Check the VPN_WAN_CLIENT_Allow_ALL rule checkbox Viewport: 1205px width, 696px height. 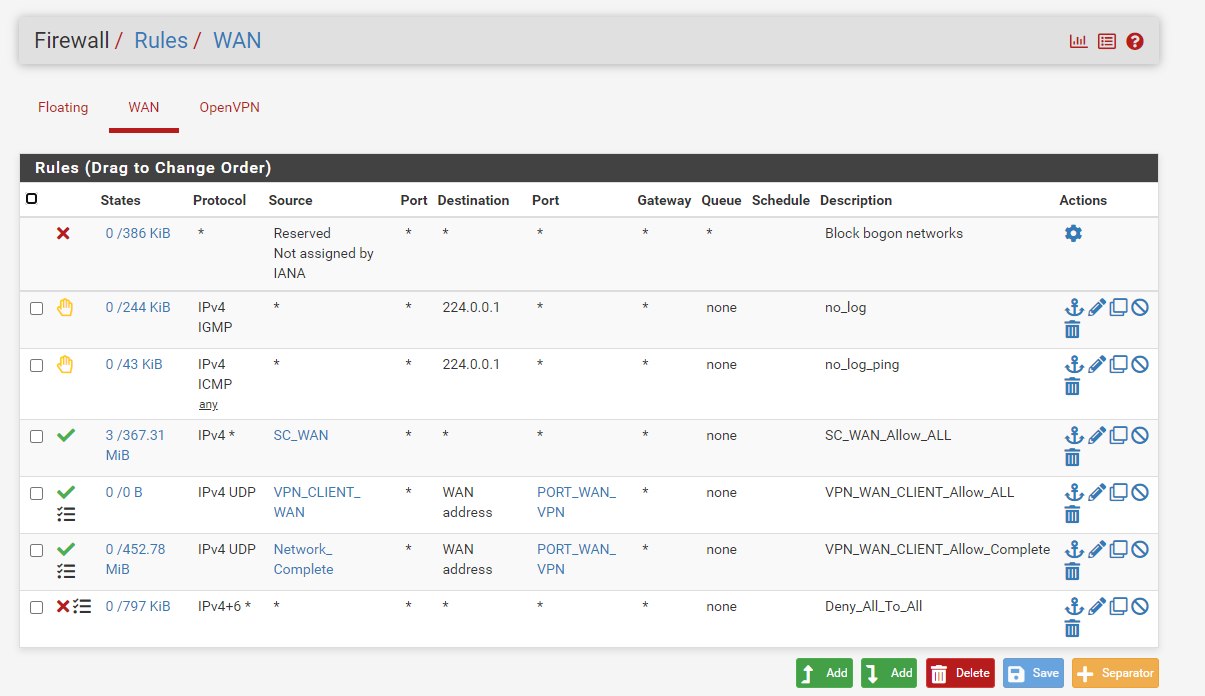coord(37,493)
